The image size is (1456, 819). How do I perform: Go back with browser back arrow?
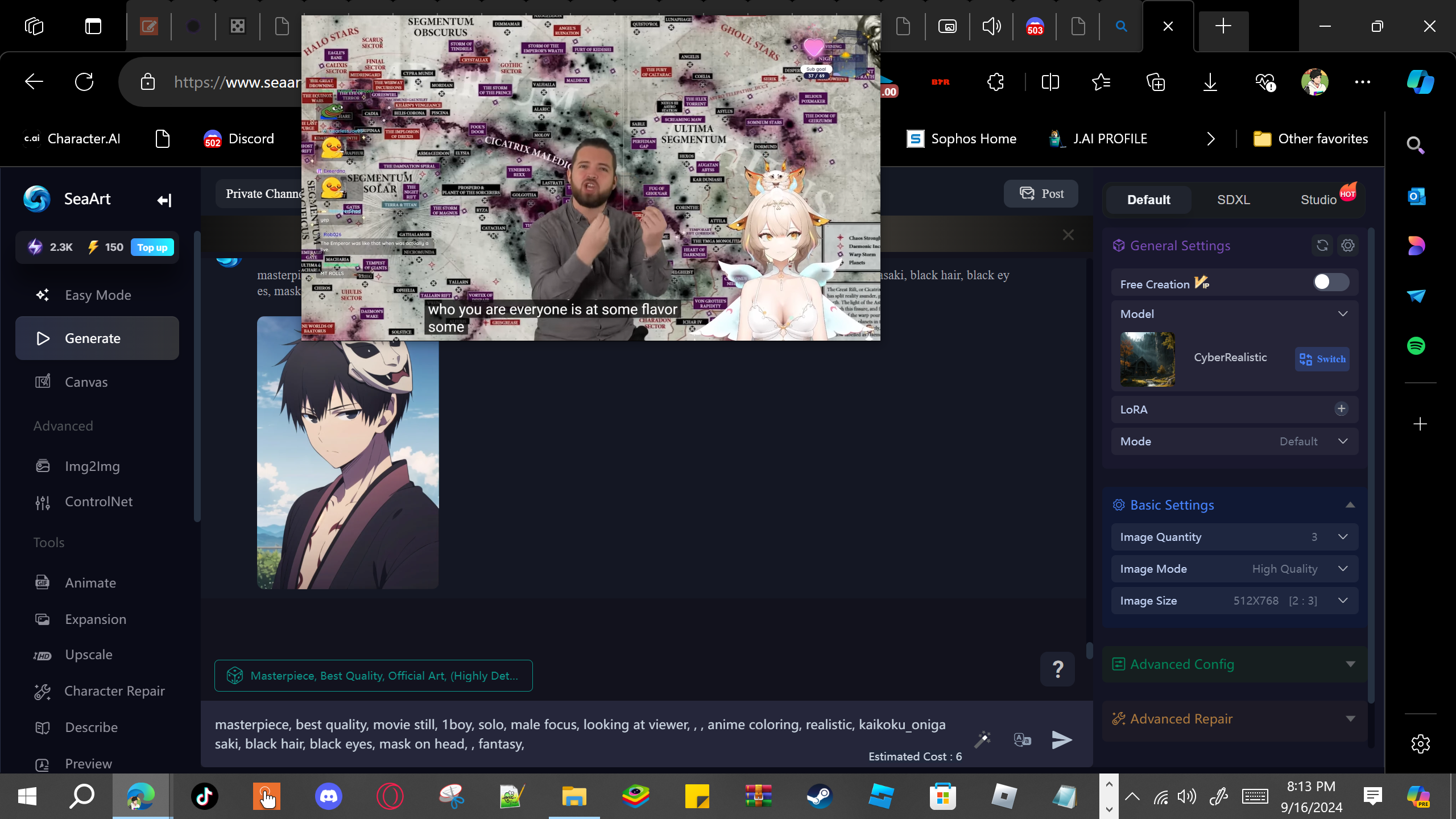coord(34,82)
